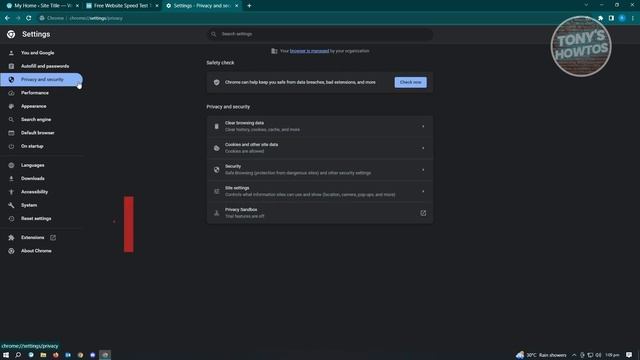Open the Chrome profile avatar
Image resolution: width=640 pixels, height=360 pixels.
click(622, 18)
